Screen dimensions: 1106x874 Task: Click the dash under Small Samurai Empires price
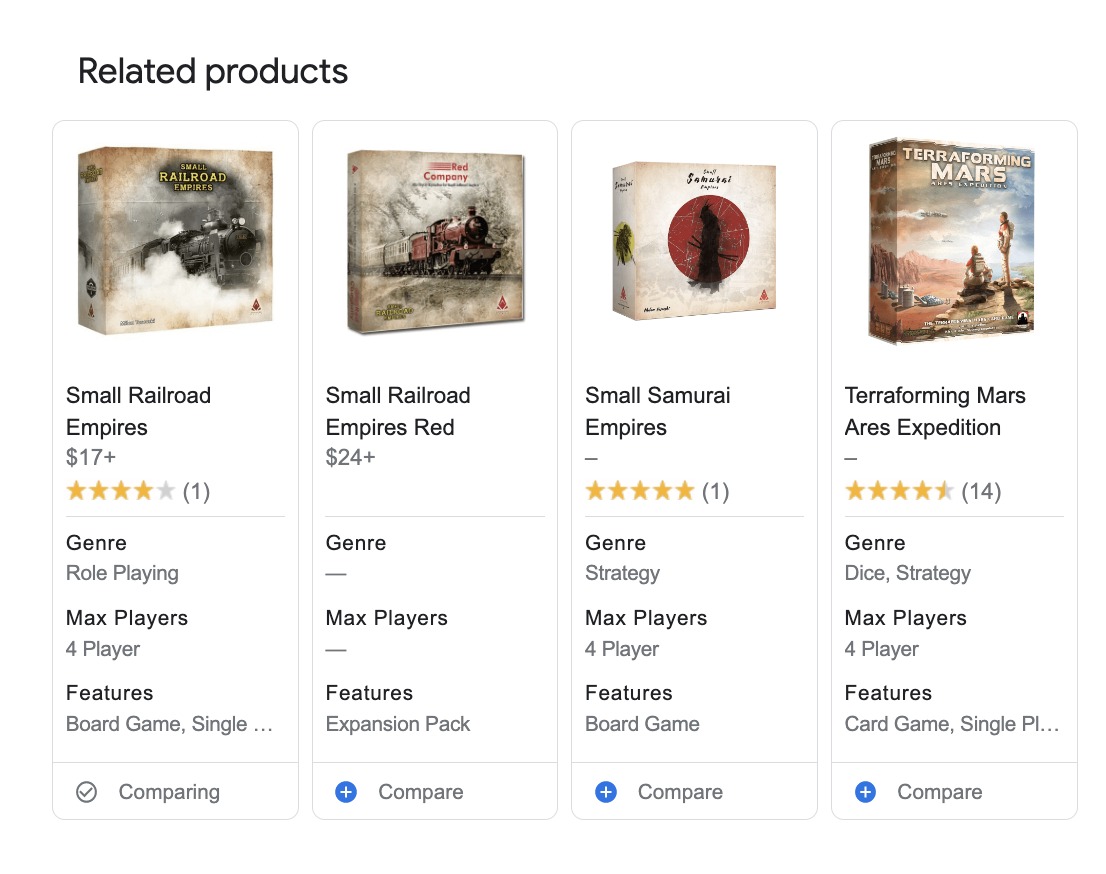[589, 458]
